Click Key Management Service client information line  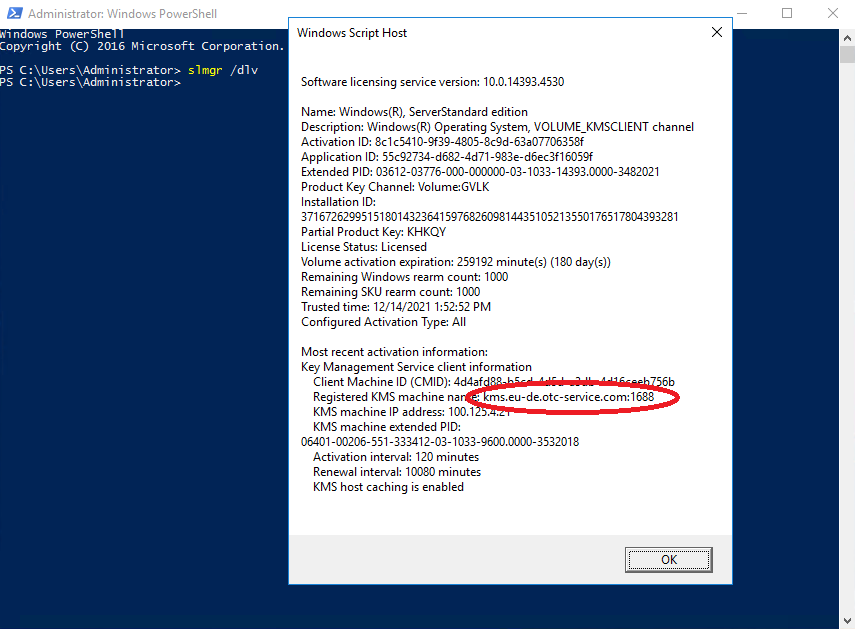[416, 367]
